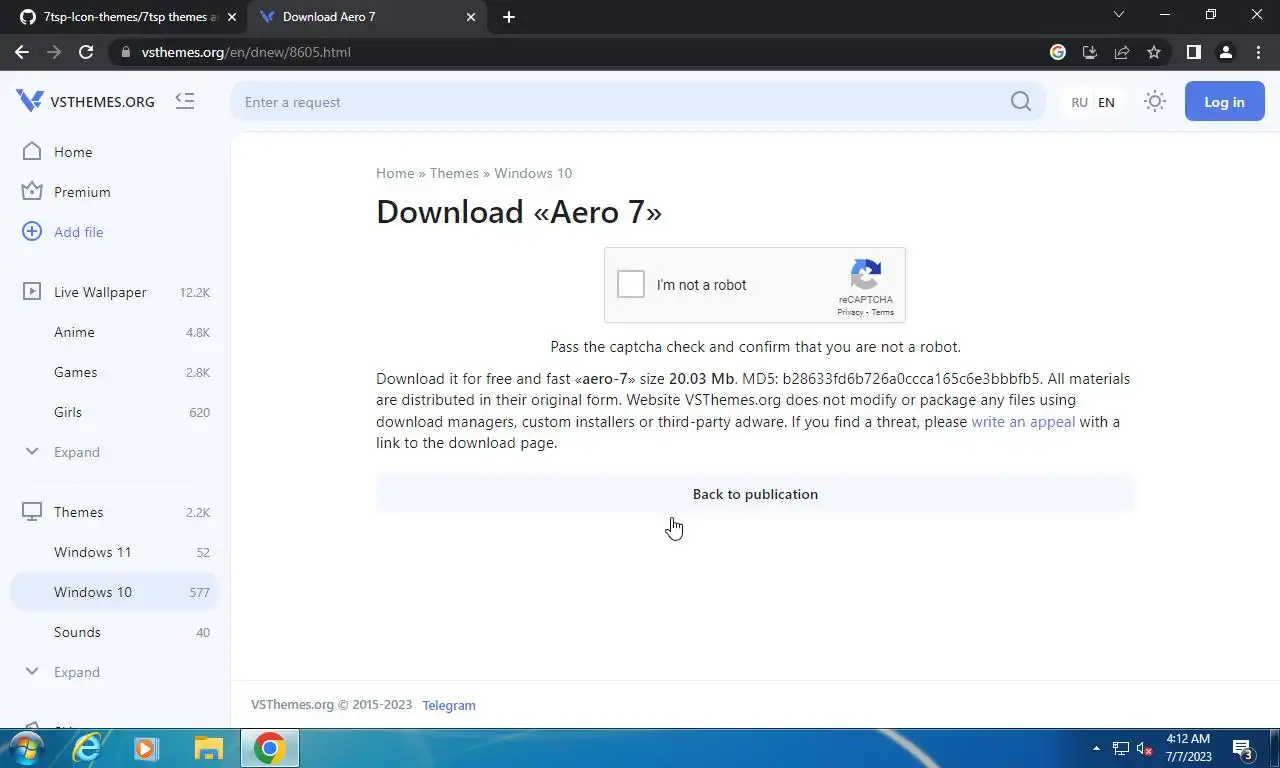
Task: Click the Live Wallpaper play icon
Action: coord(32,291)
